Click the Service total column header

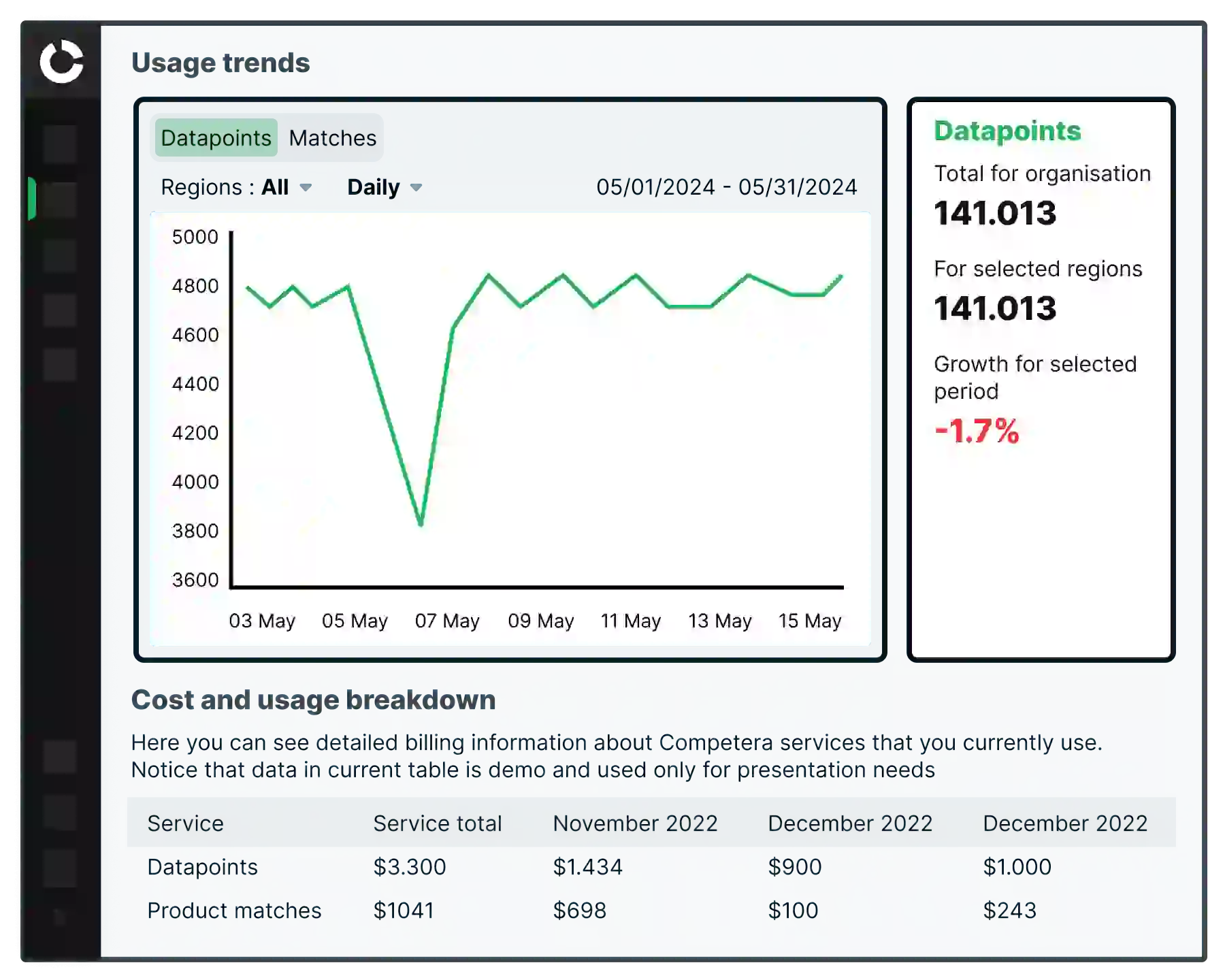point(437,823)
